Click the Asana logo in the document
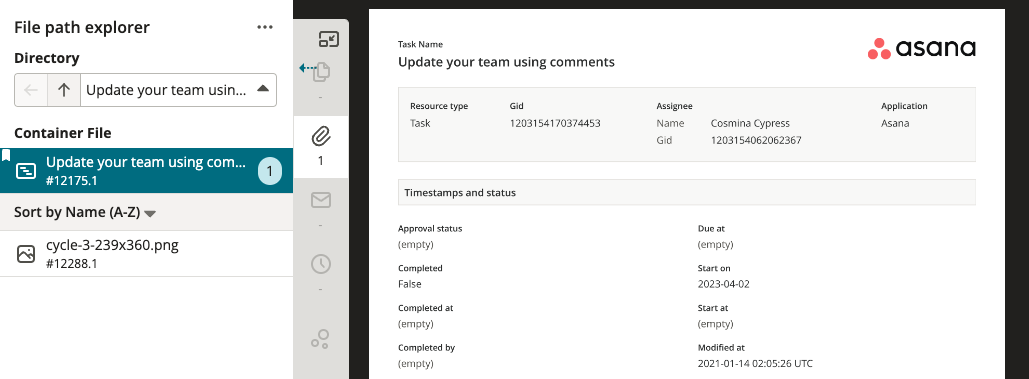Image resolution: width=1029 pixels, height=379 pixels. 921,49
